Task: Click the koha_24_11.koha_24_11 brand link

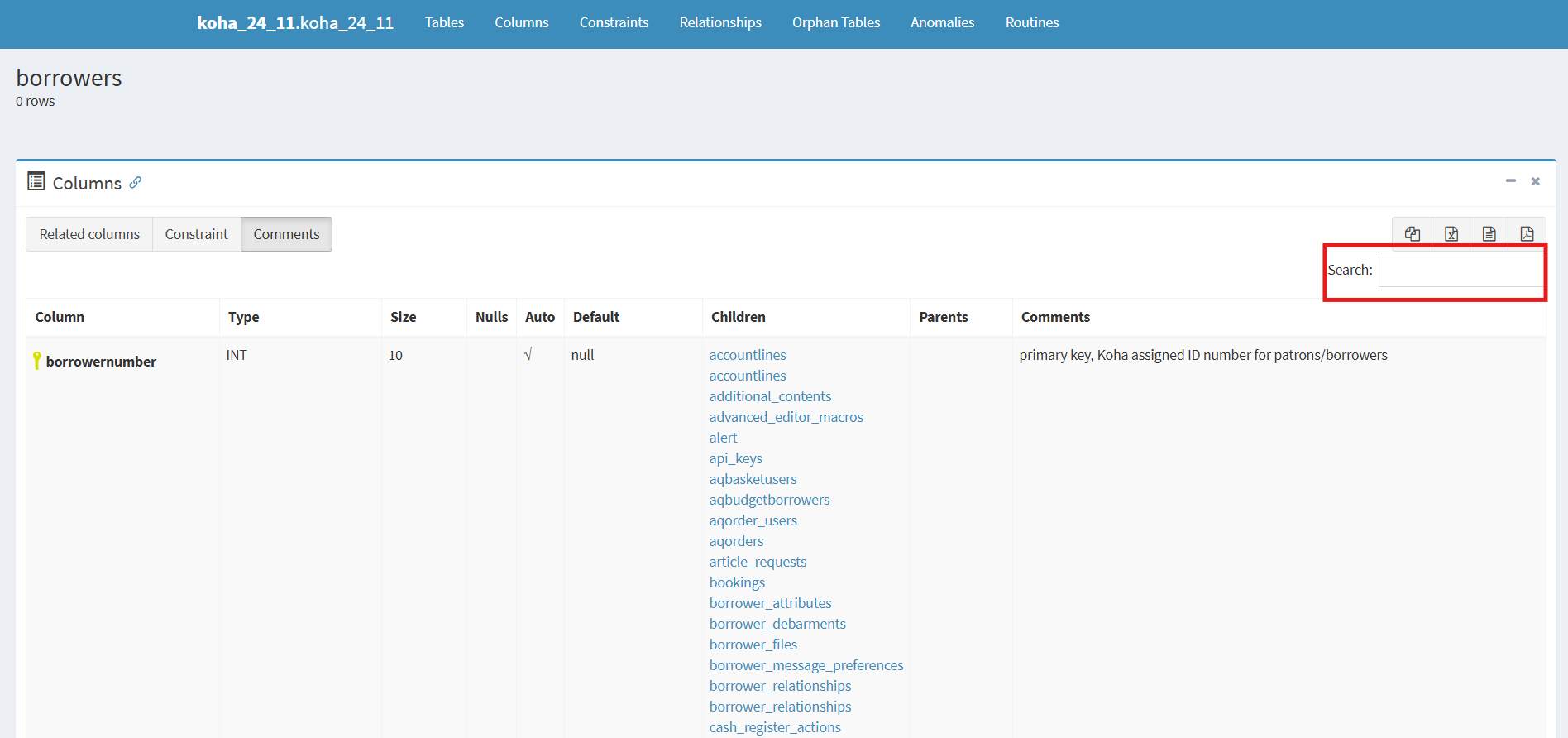Action: pos(295,22)
